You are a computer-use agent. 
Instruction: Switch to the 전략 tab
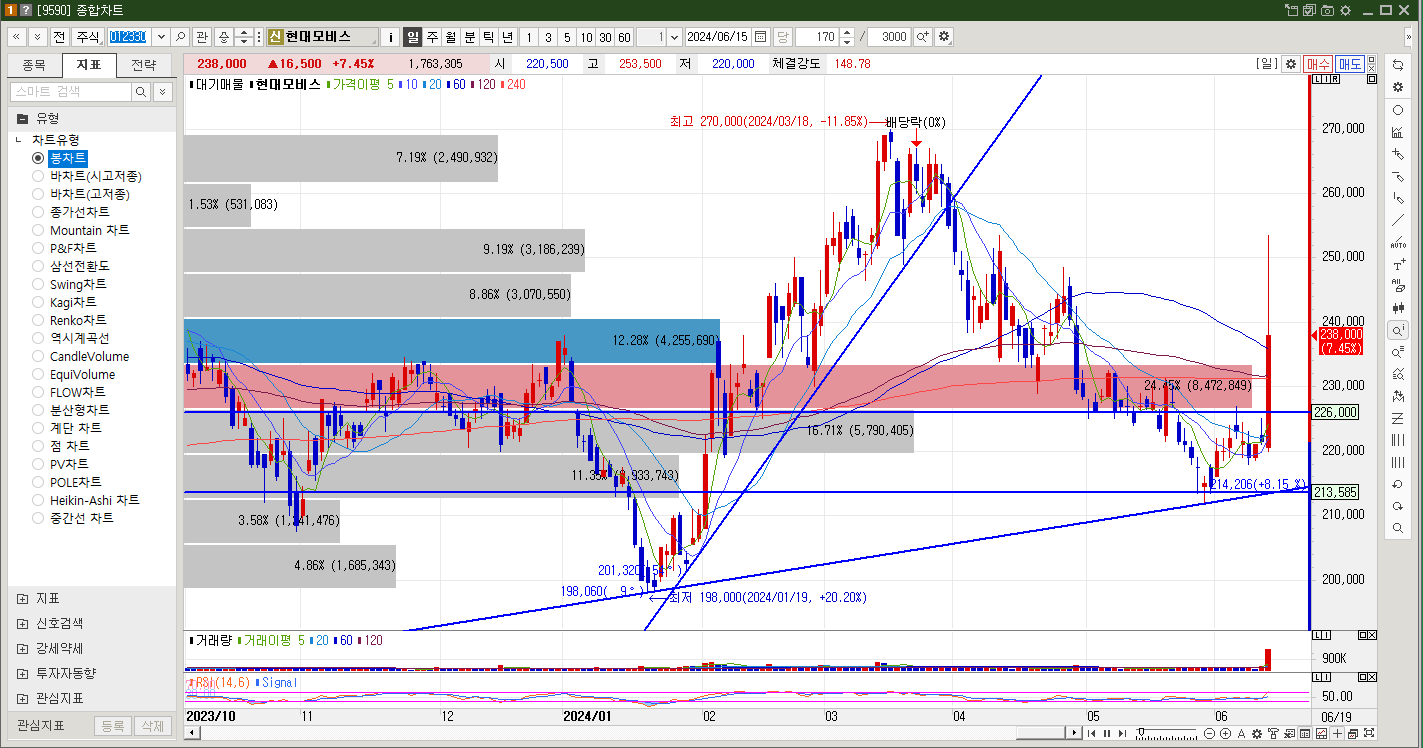(x=144, y=65)
